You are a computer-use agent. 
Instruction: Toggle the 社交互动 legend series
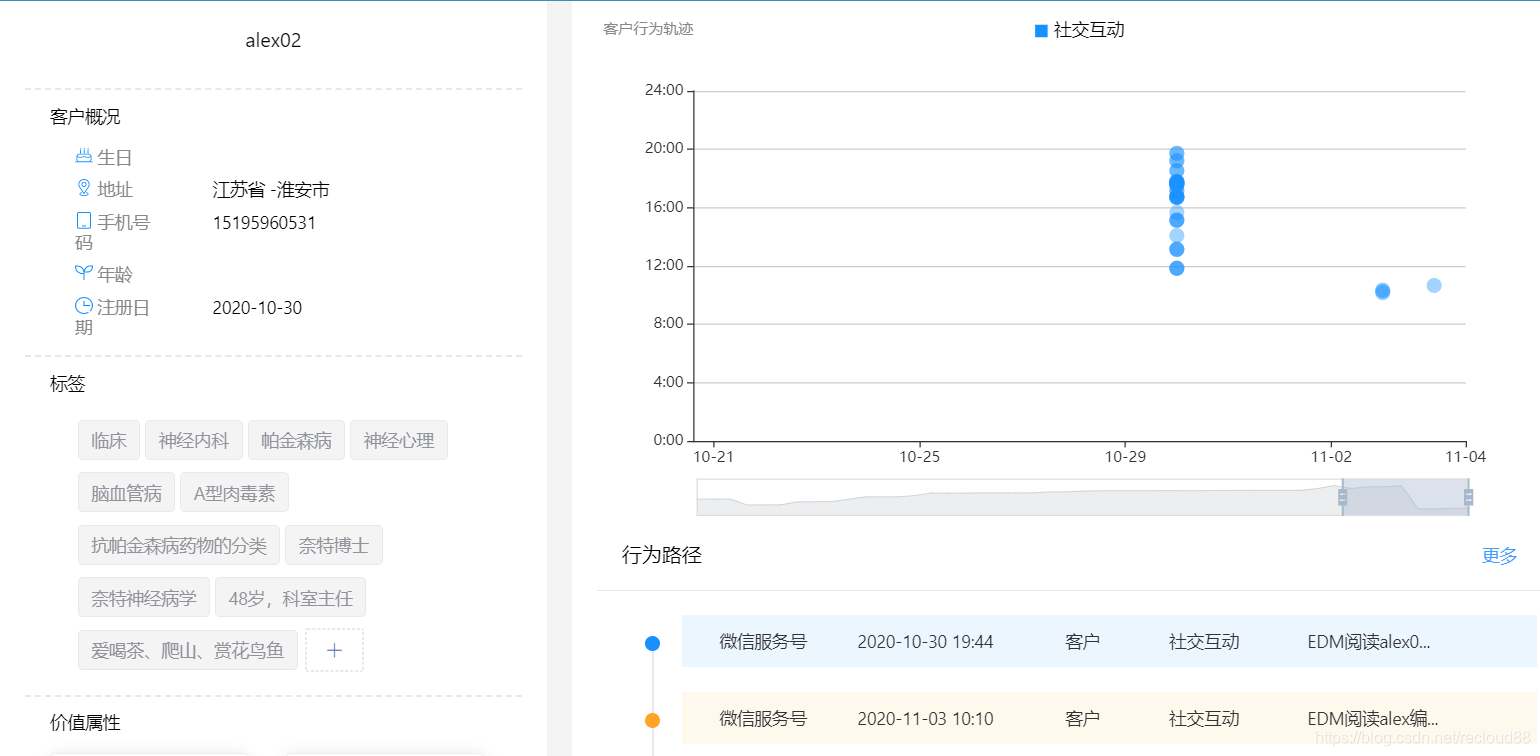[x=1080, y=30]
